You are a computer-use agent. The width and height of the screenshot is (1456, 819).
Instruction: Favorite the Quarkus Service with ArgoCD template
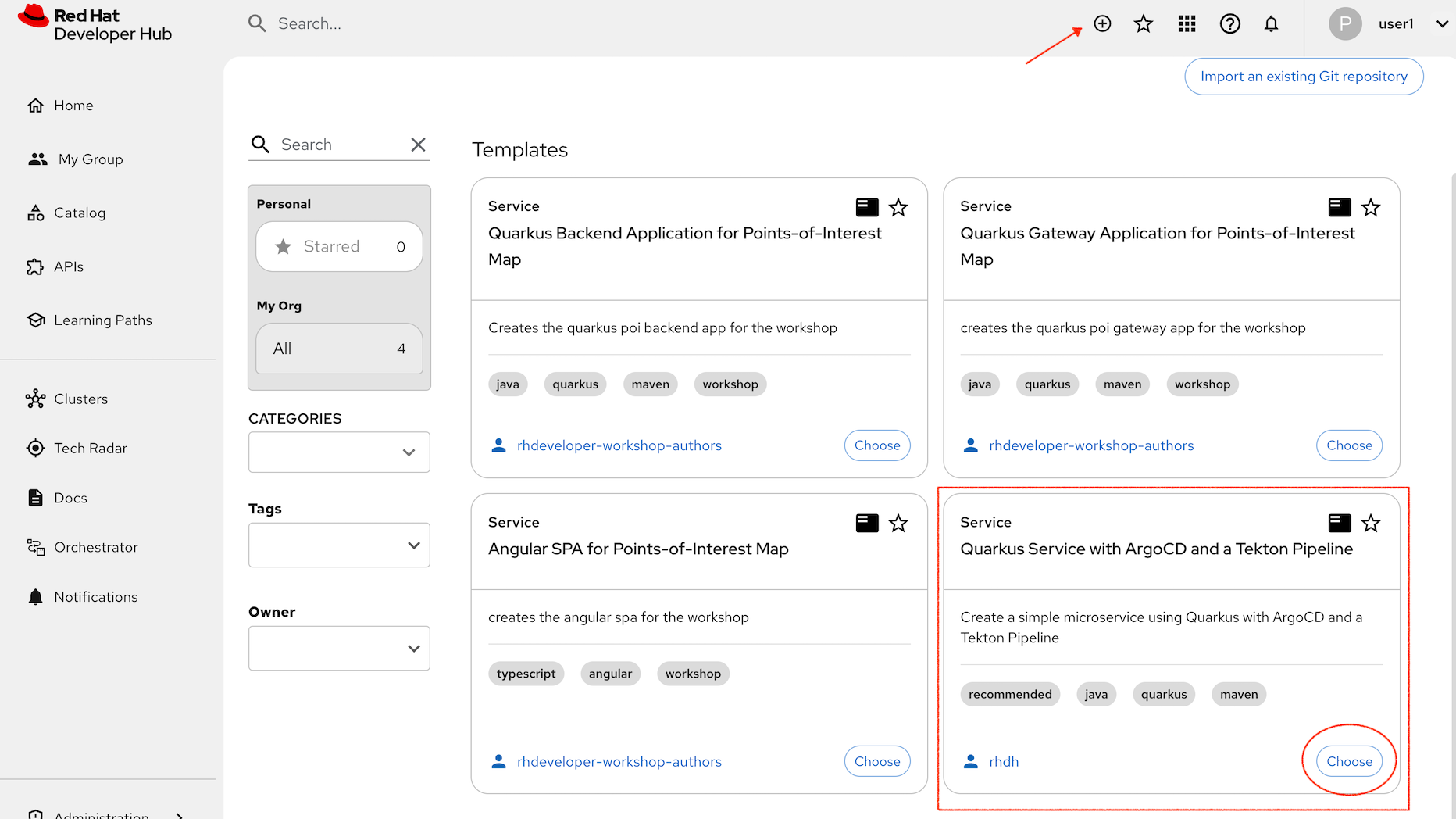click(x=1370, y=523)
